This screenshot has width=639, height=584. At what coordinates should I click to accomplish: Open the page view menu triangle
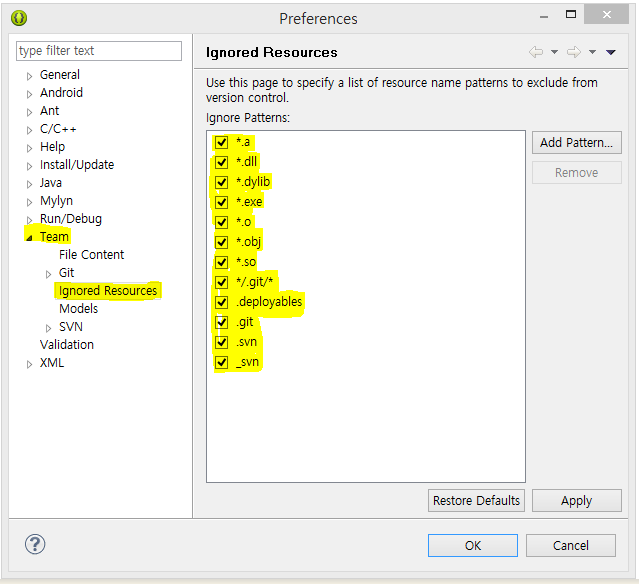click(x=610, y=52)
